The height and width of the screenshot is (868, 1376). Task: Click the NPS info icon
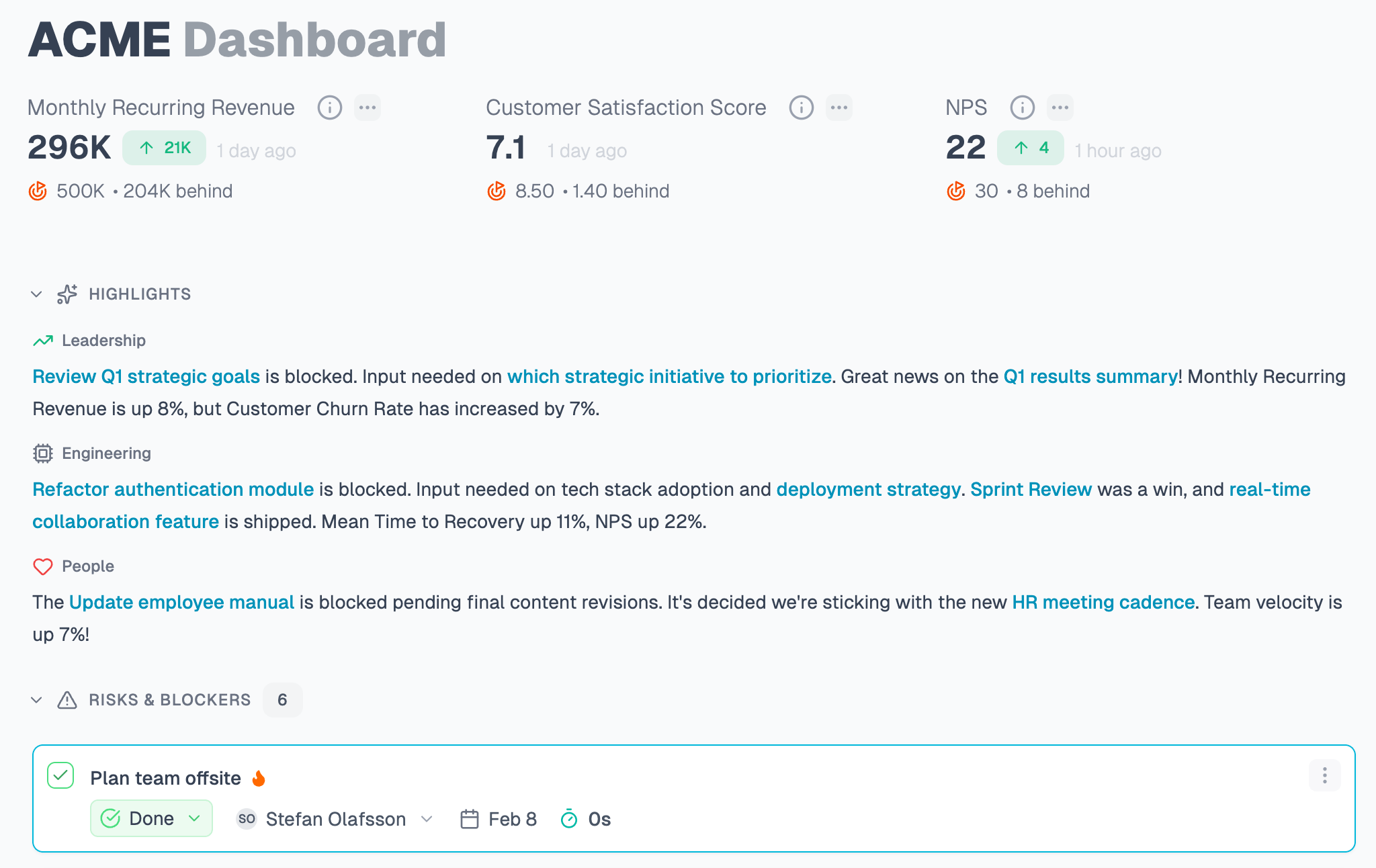coord(1022,107)
